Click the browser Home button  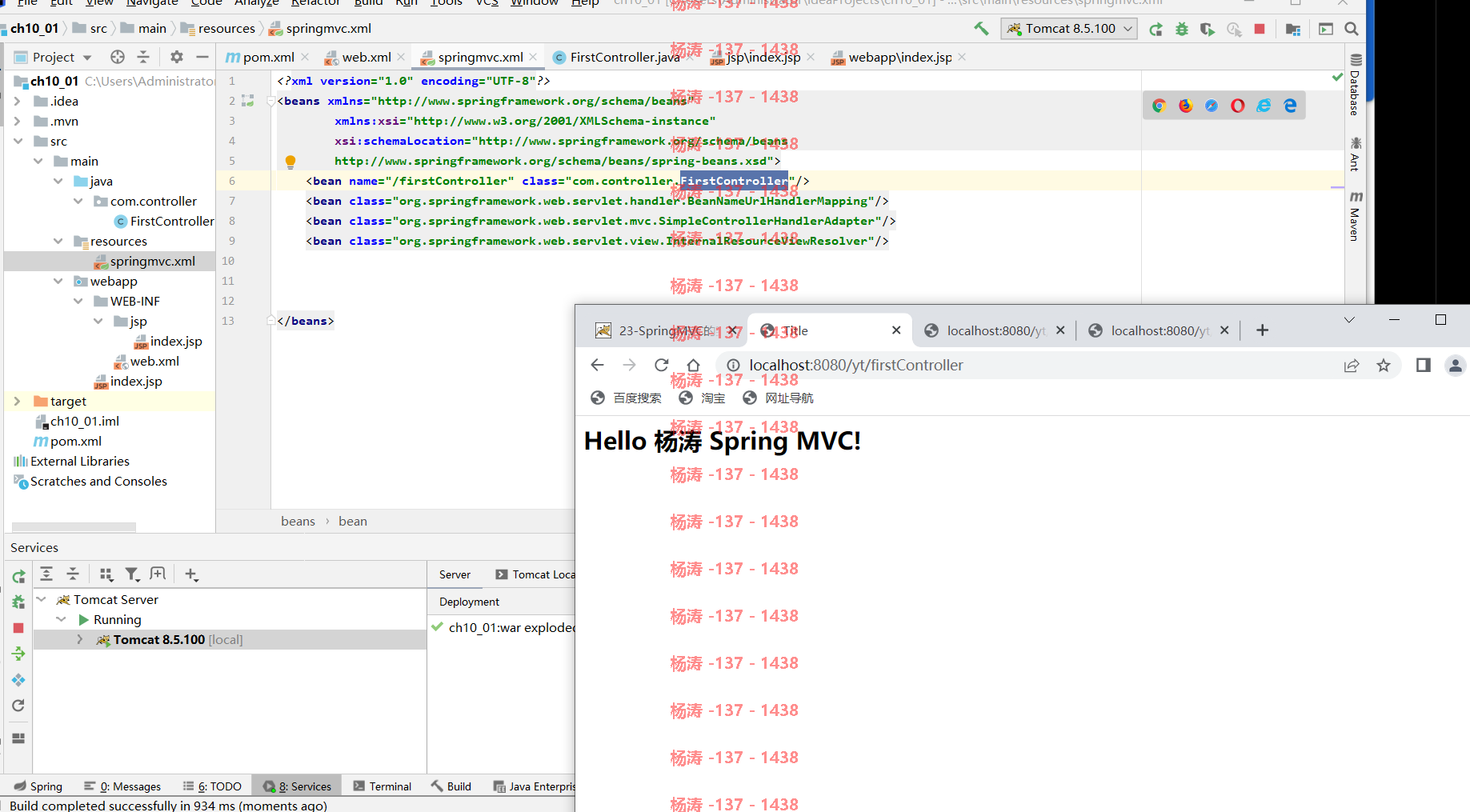click(x=693, y=365)
